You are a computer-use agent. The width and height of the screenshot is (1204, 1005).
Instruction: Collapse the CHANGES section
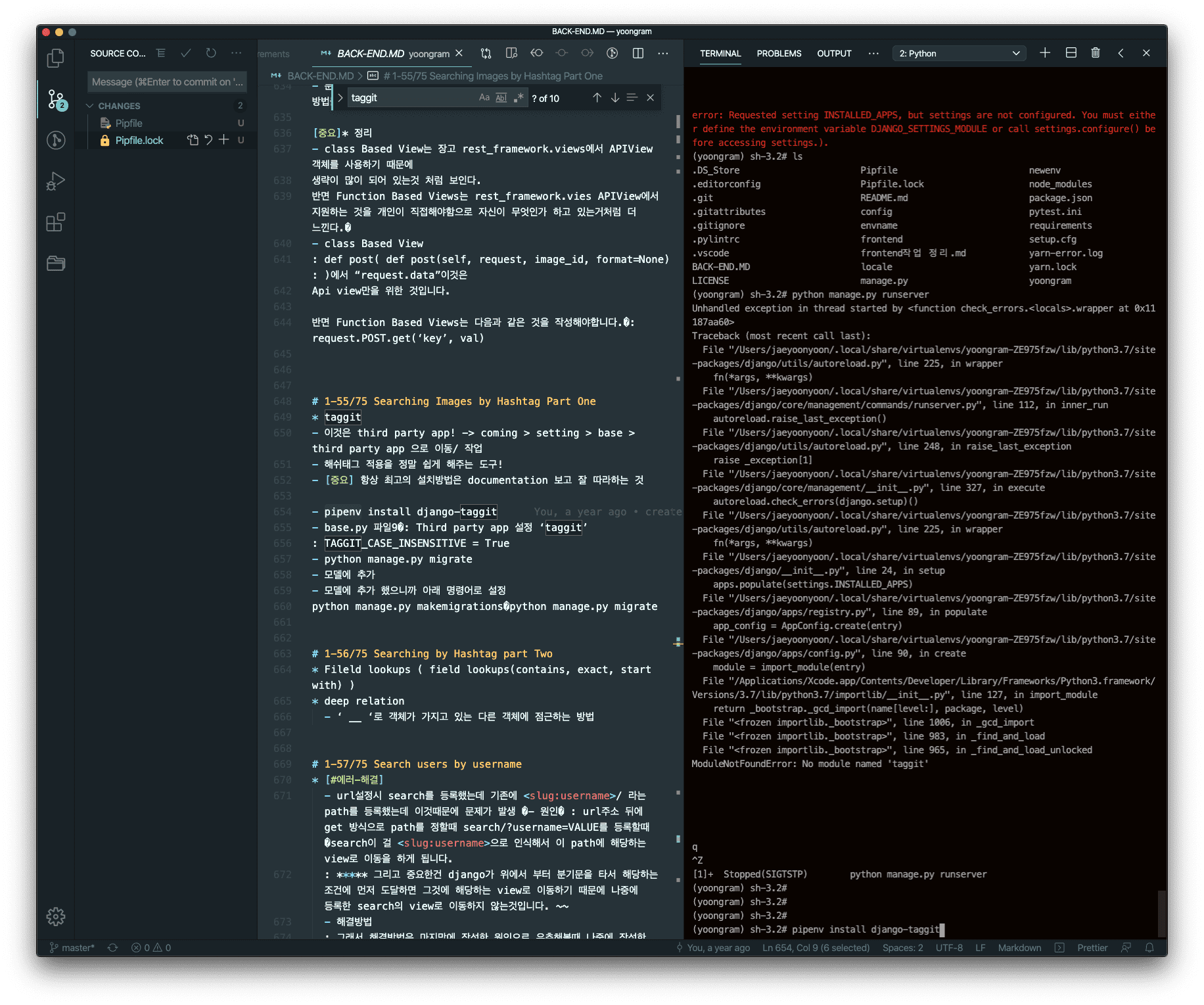click(x=90, y=106)
